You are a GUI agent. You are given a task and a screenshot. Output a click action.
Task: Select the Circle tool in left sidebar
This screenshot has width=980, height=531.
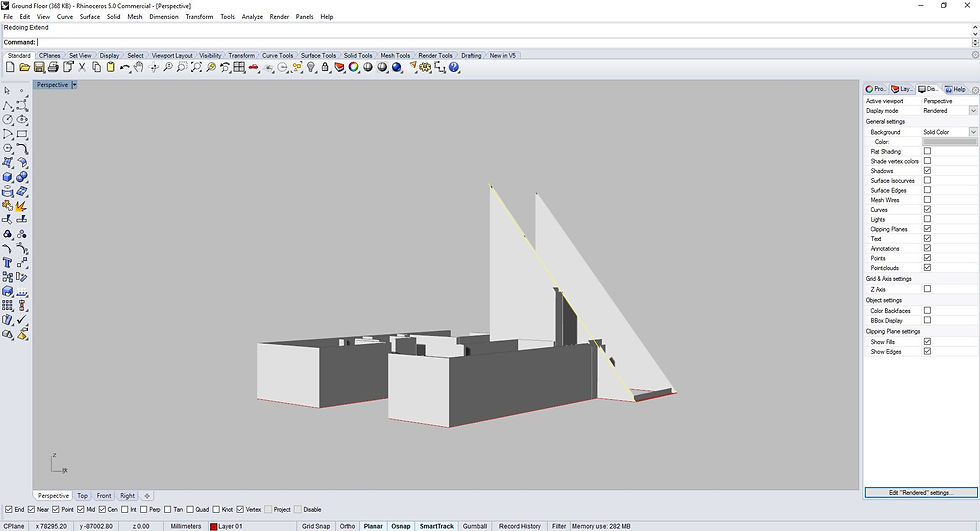pyautogui.click(x=8, y=119)
